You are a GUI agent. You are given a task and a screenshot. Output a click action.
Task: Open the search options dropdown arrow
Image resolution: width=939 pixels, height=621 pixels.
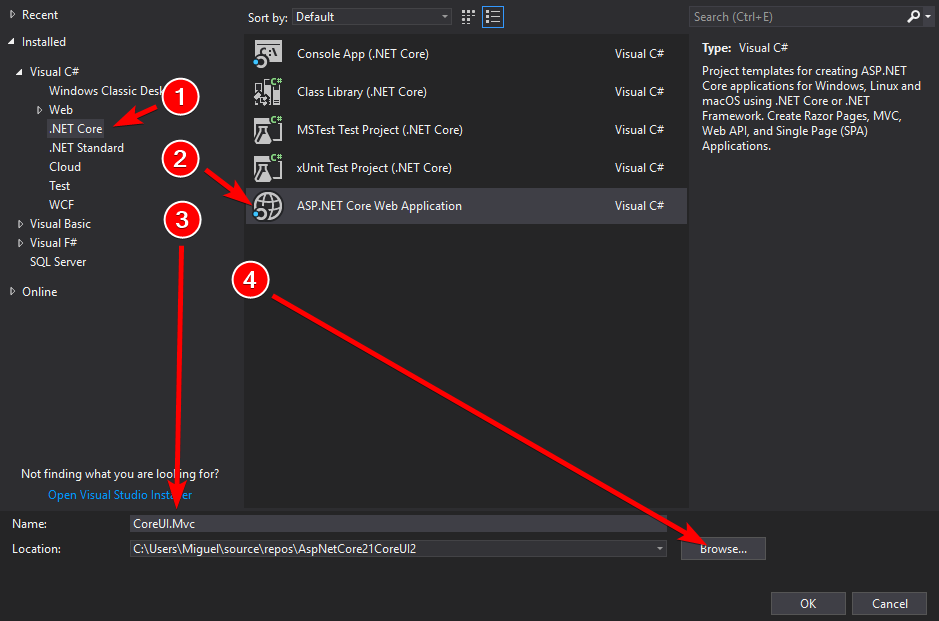pyautogui.click(x=928, y=17)
